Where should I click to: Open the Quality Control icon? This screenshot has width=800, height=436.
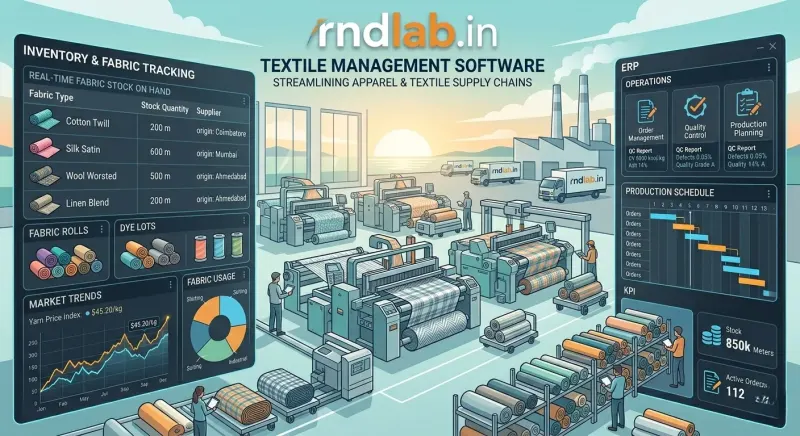click(x=695, y=107)
